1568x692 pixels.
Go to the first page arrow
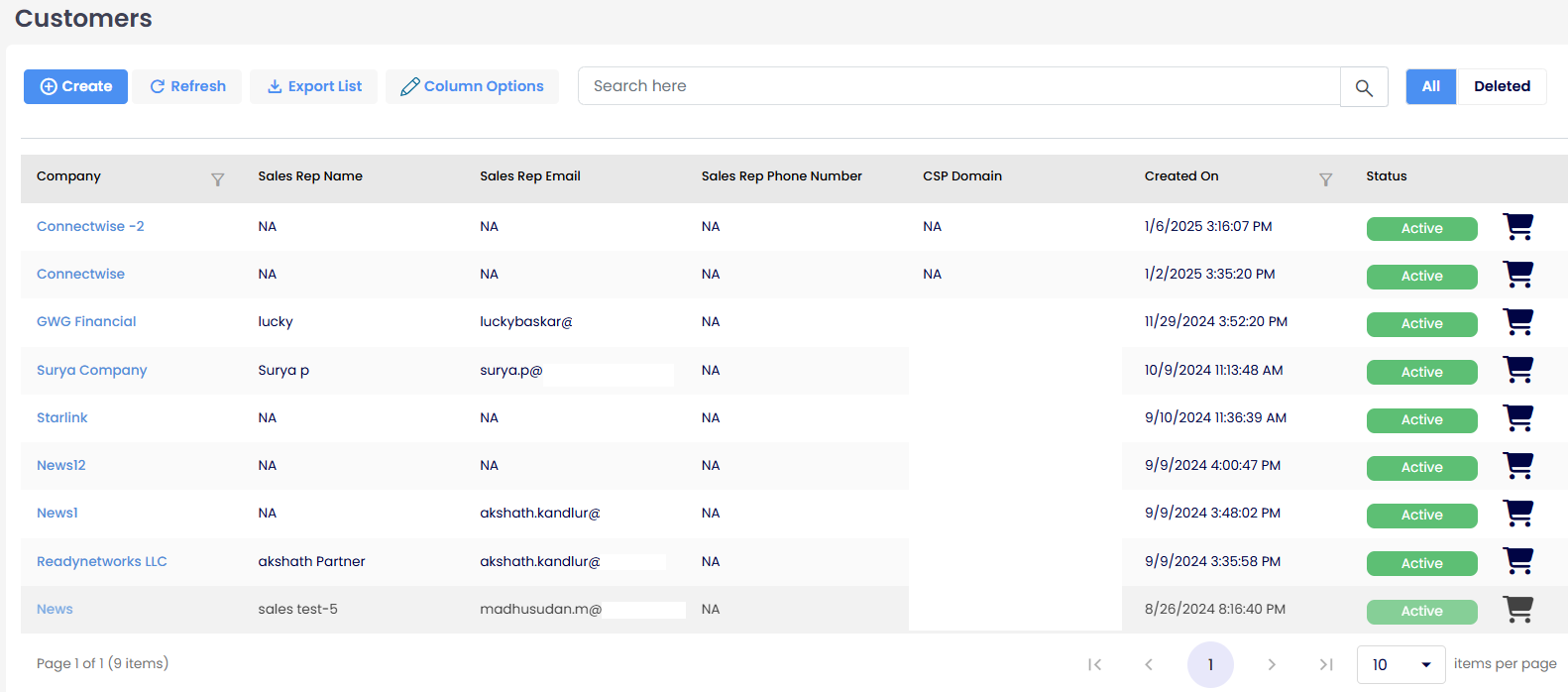(x=1094, y=664)
